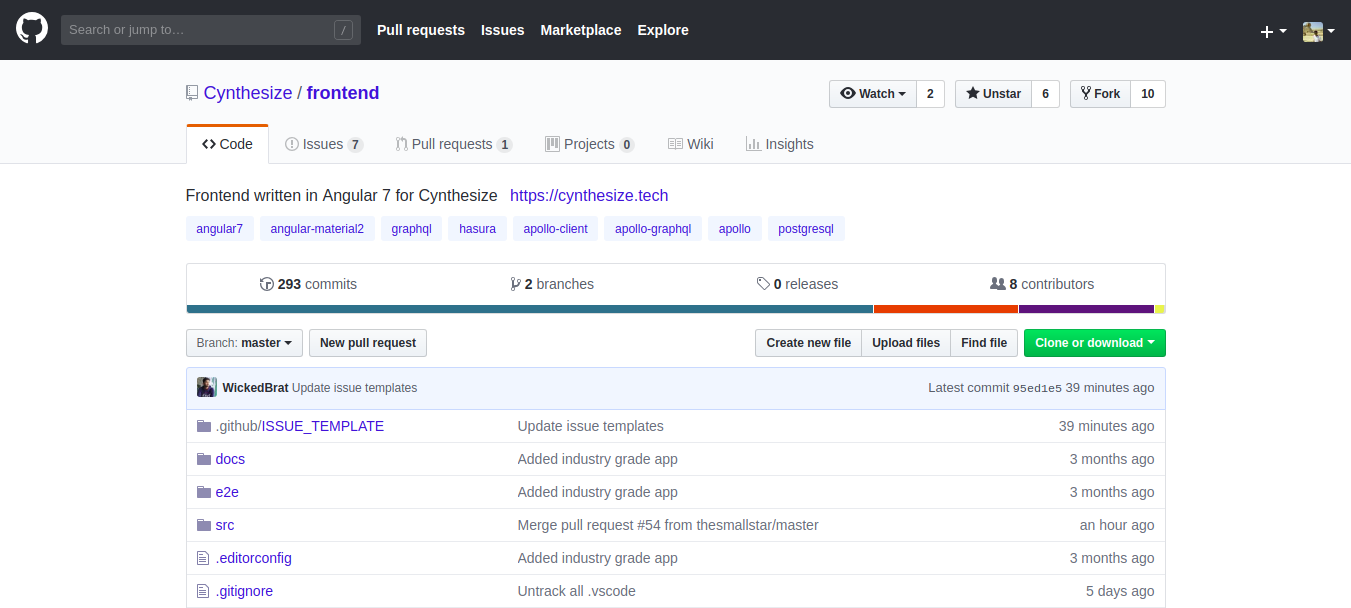Expand the Clone or download menu

click(1094, 343)
